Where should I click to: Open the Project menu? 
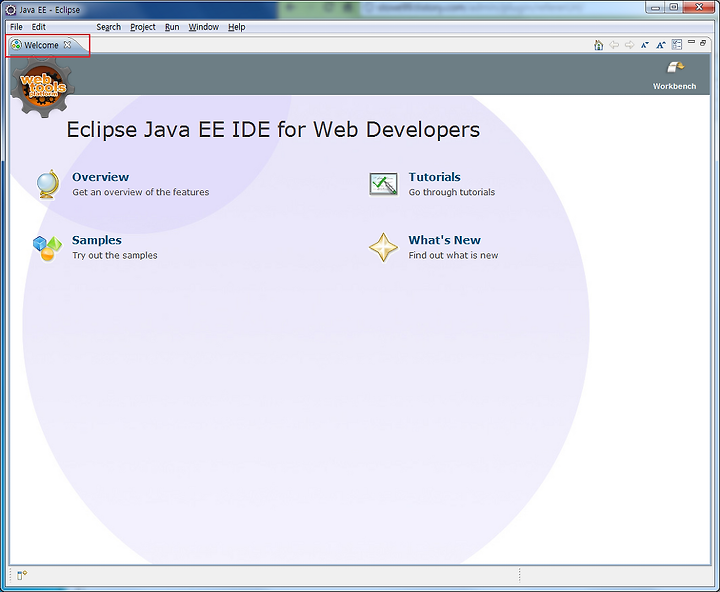143,27
